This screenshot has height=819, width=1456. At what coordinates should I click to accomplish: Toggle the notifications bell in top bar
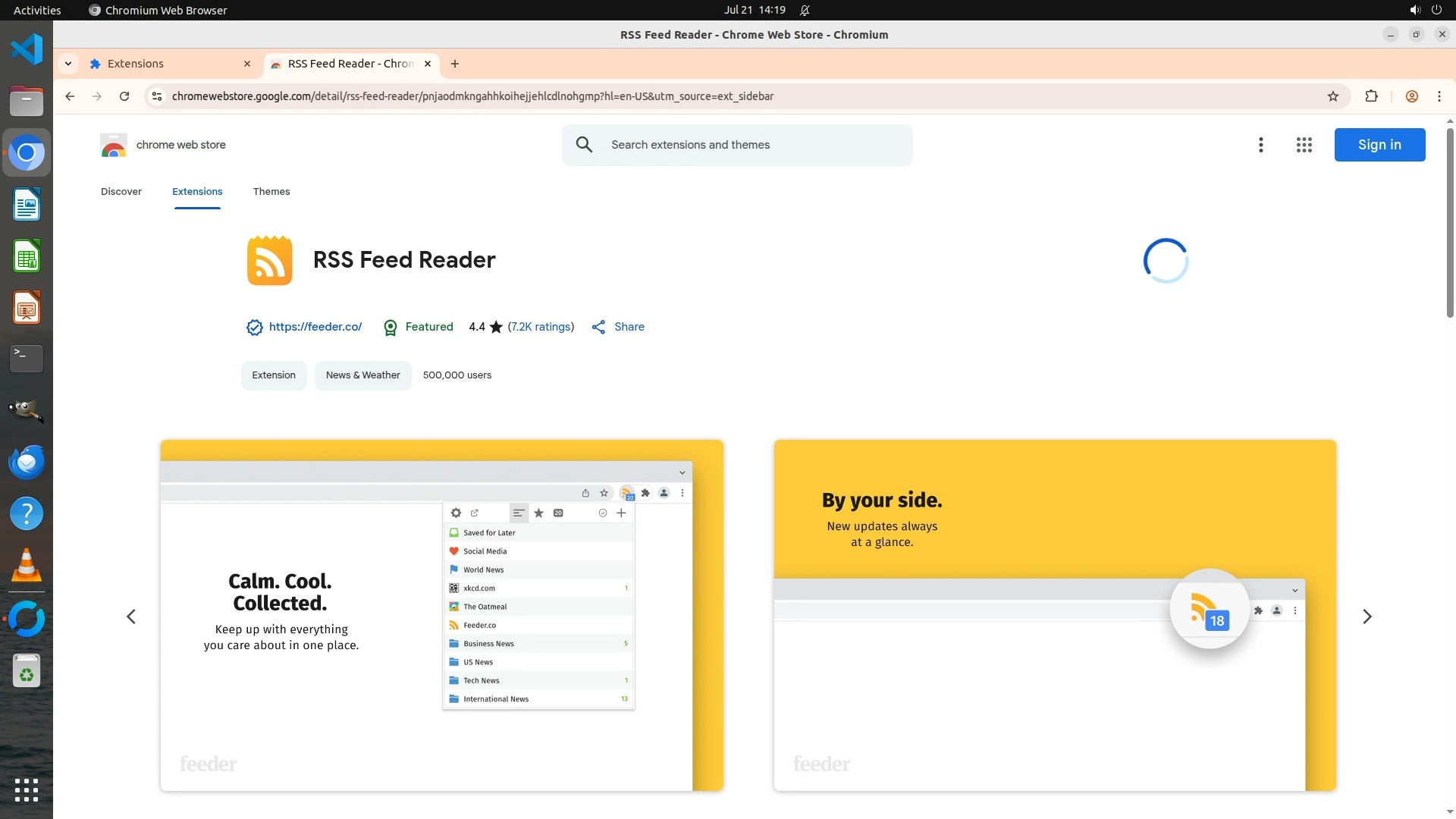pyautogui.click(x=805, y=10)
